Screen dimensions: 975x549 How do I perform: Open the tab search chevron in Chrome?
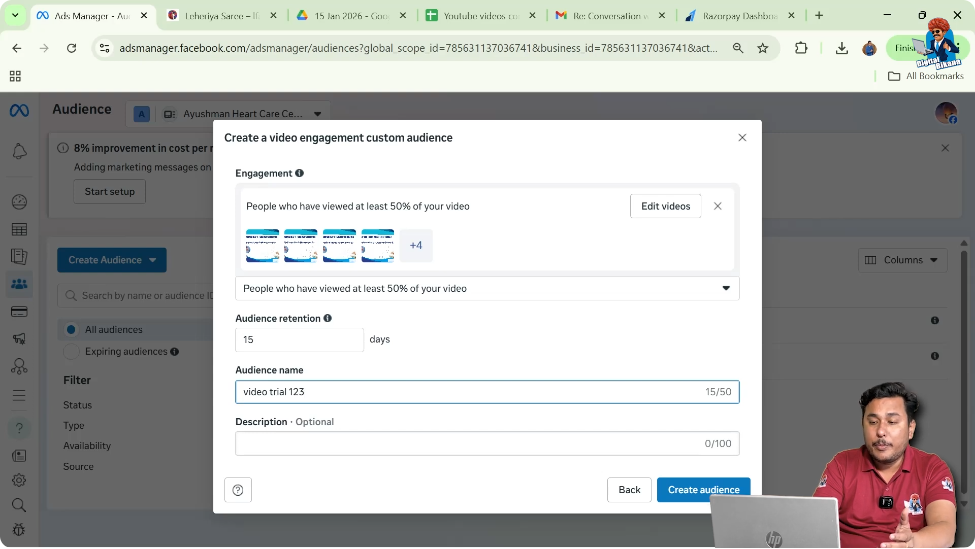point(15,16)
